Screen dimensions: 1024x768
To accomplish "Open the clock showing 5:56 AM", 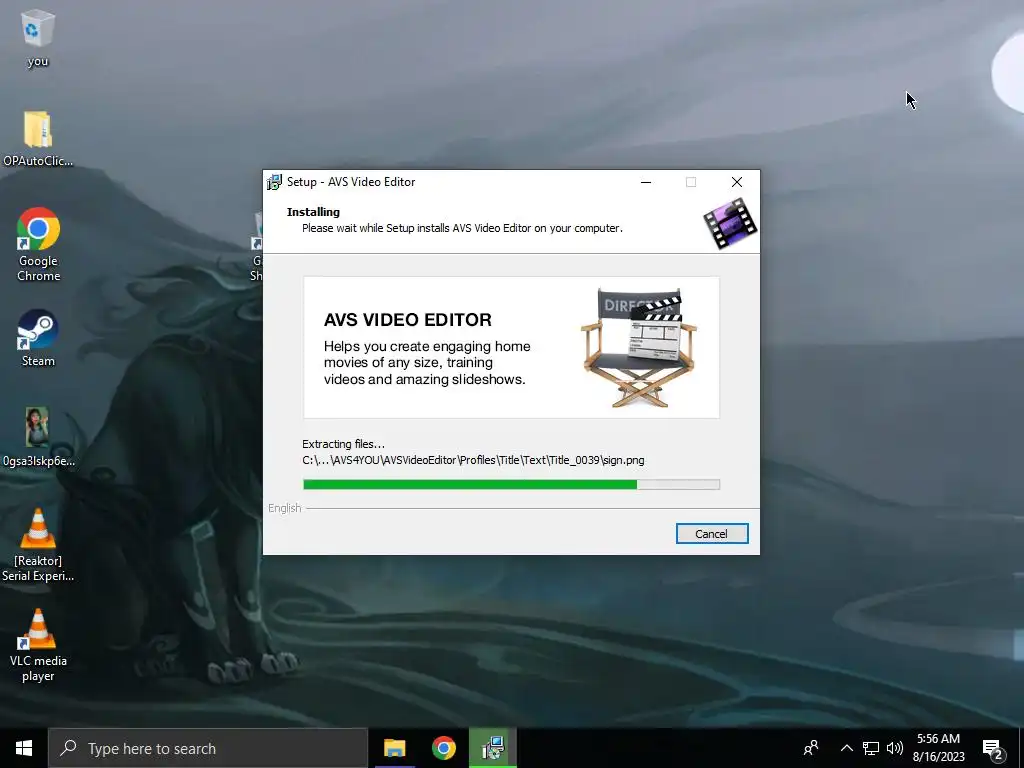I will 938,748.
